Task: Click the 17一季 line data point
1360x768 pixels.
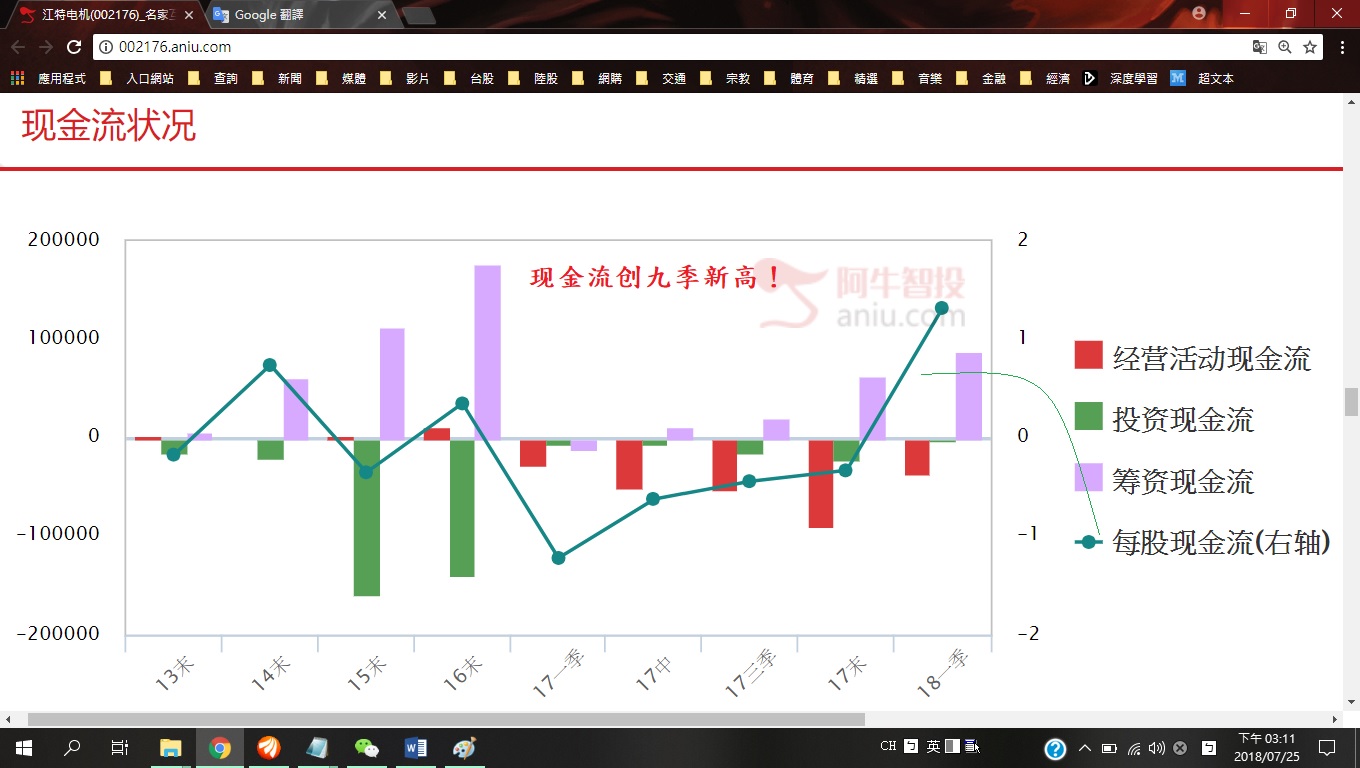Action: (558, 558)
